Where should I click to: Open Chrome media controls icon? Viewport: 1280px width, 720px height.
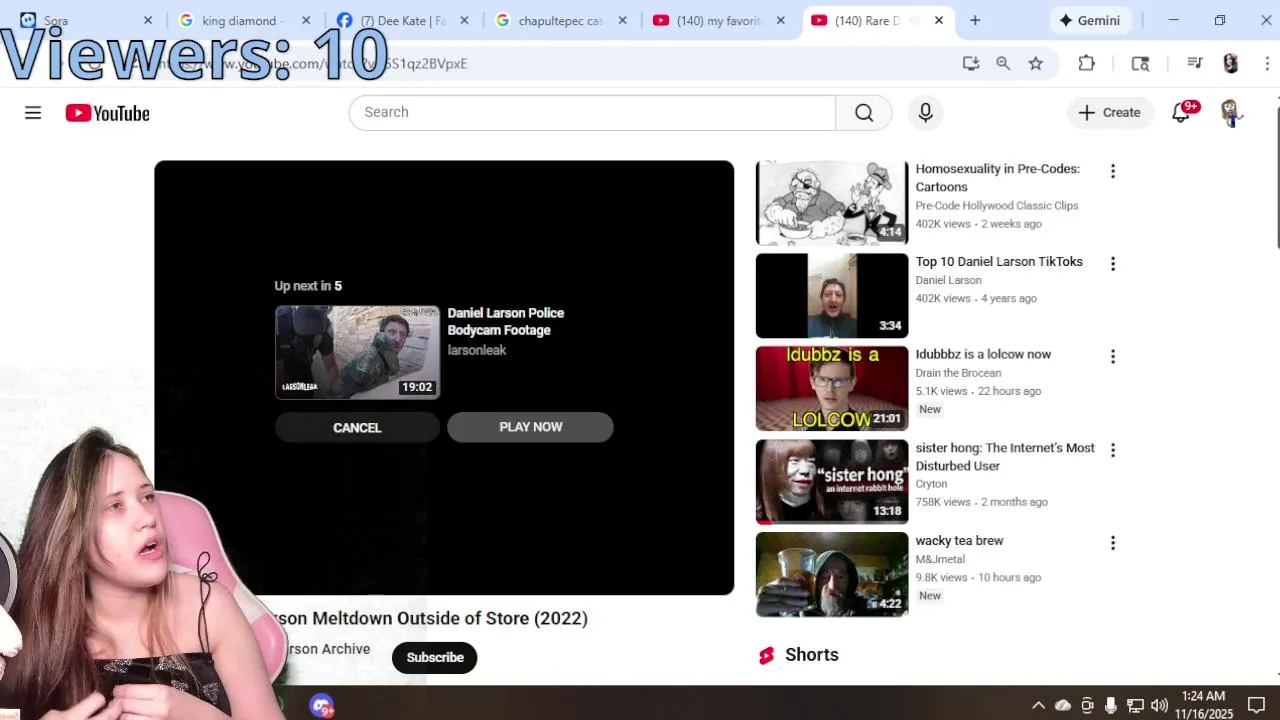click(x=1194, y=63)
